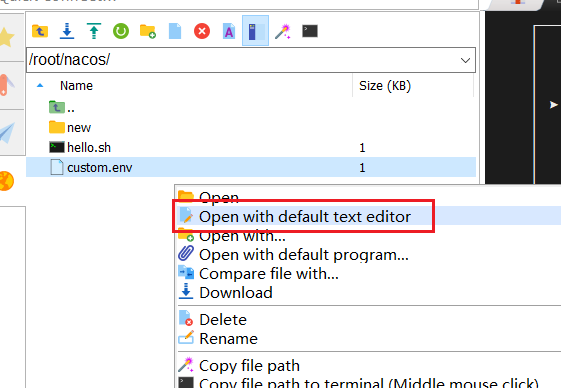Viewport: 561px width, 388px height.
Task: Create a new file via toolbar icon
Action: tap(175, 31)
